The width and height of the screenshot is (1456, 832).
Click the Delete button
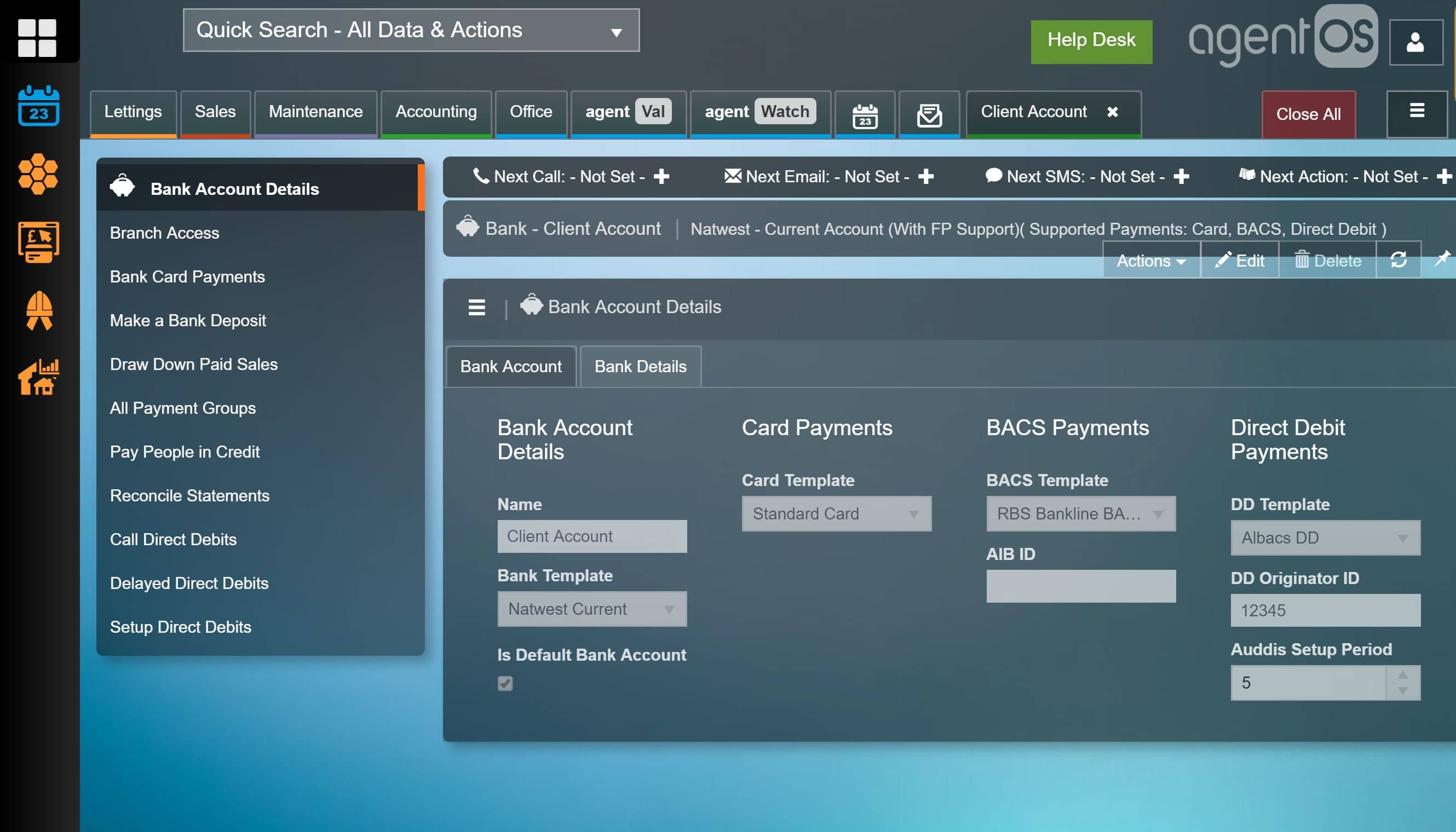(x=1327, y=261)
